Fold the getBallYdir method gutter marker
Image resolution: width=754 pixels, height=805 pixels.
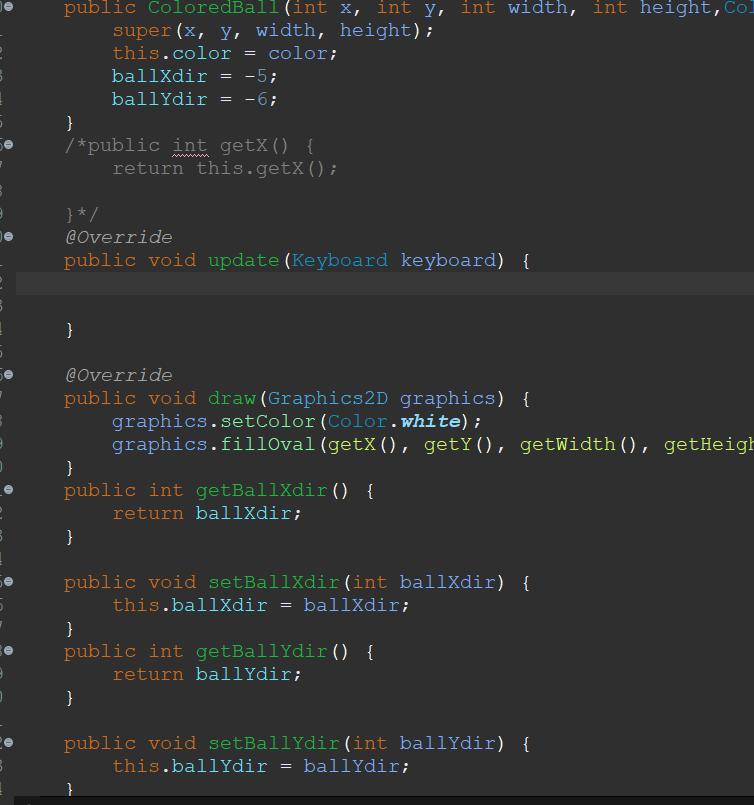8,651
